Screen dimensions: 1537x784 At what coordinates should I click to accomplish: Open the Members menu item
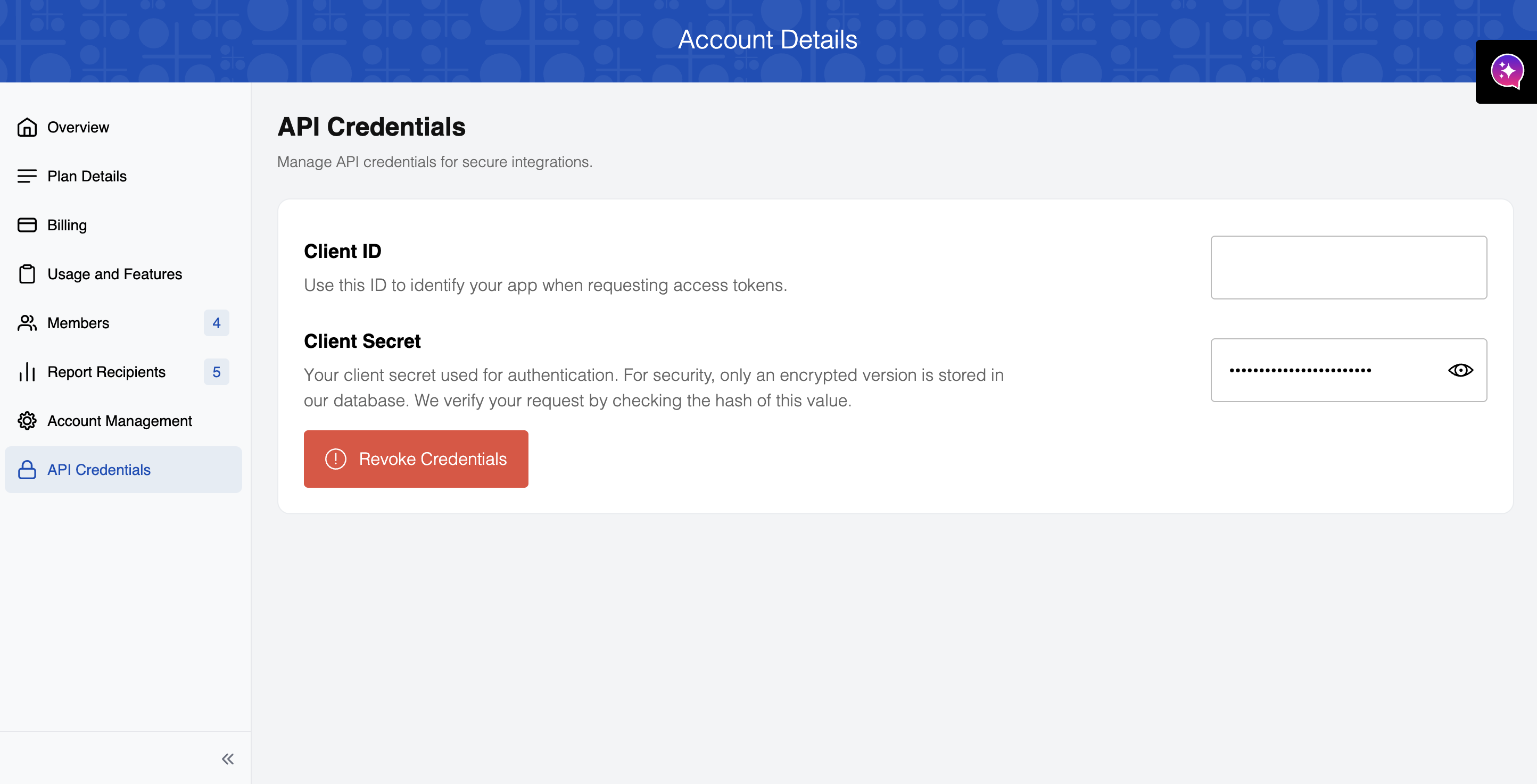pos(123,322)
